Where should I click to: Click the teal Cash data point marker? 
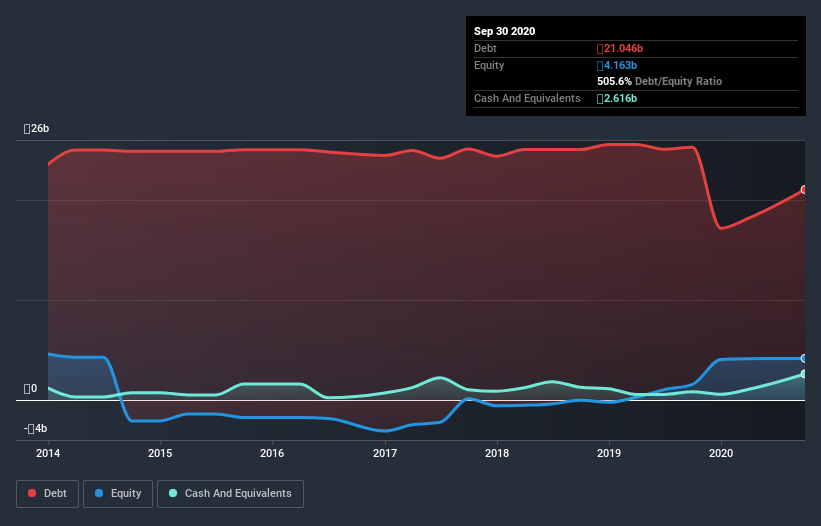coord(804,374)
